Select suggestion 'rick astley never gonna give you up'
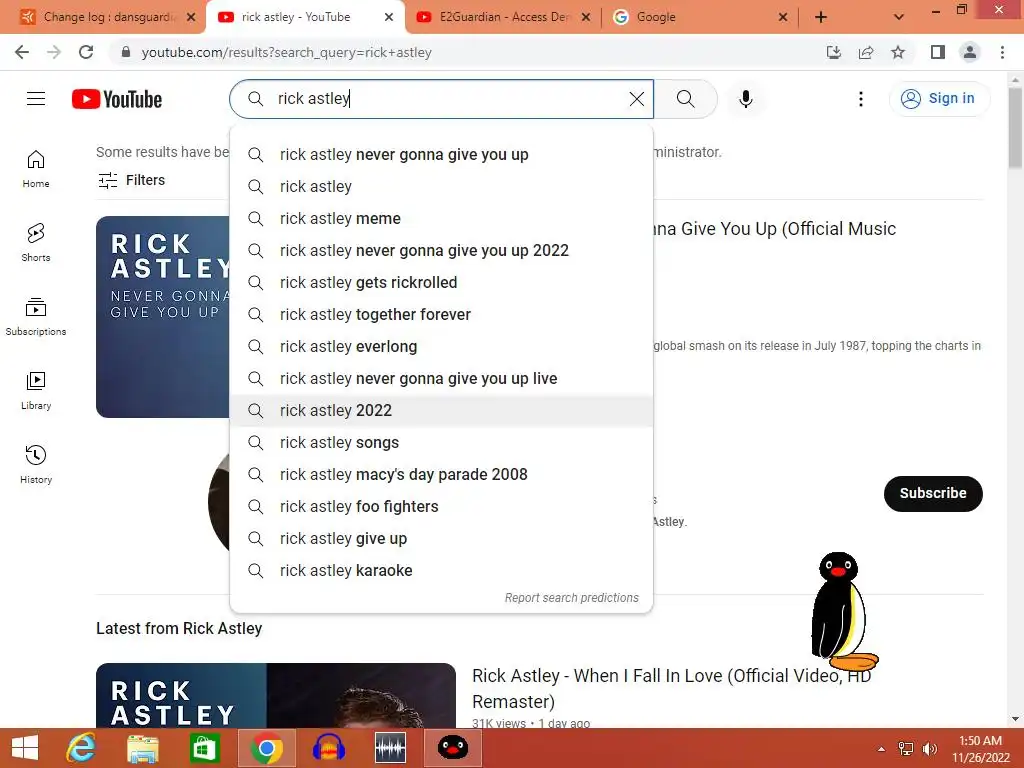This screenshot has width=1024, height=768. (441, 155)
